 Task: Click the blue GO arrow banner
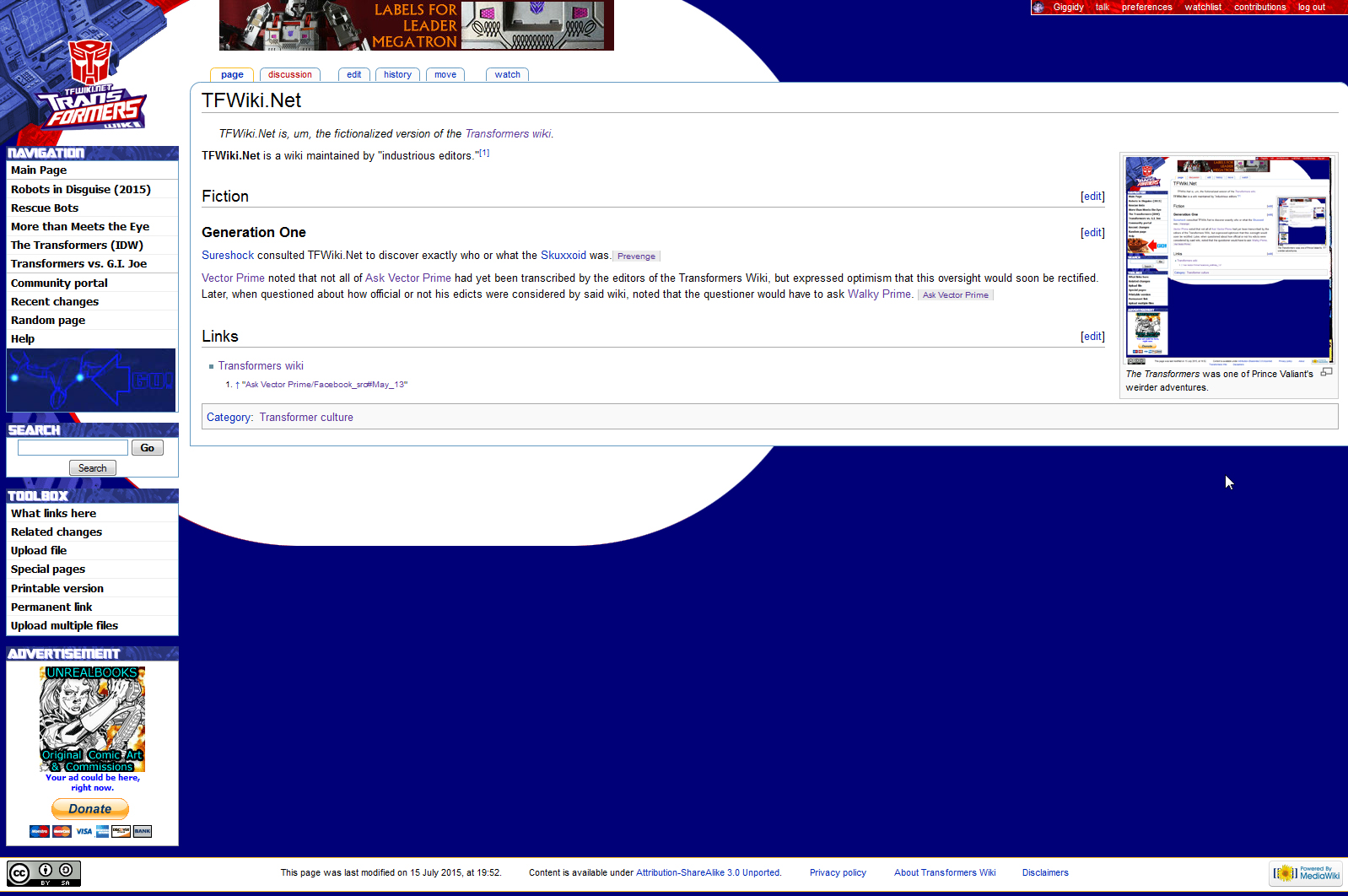pos(91,380)
